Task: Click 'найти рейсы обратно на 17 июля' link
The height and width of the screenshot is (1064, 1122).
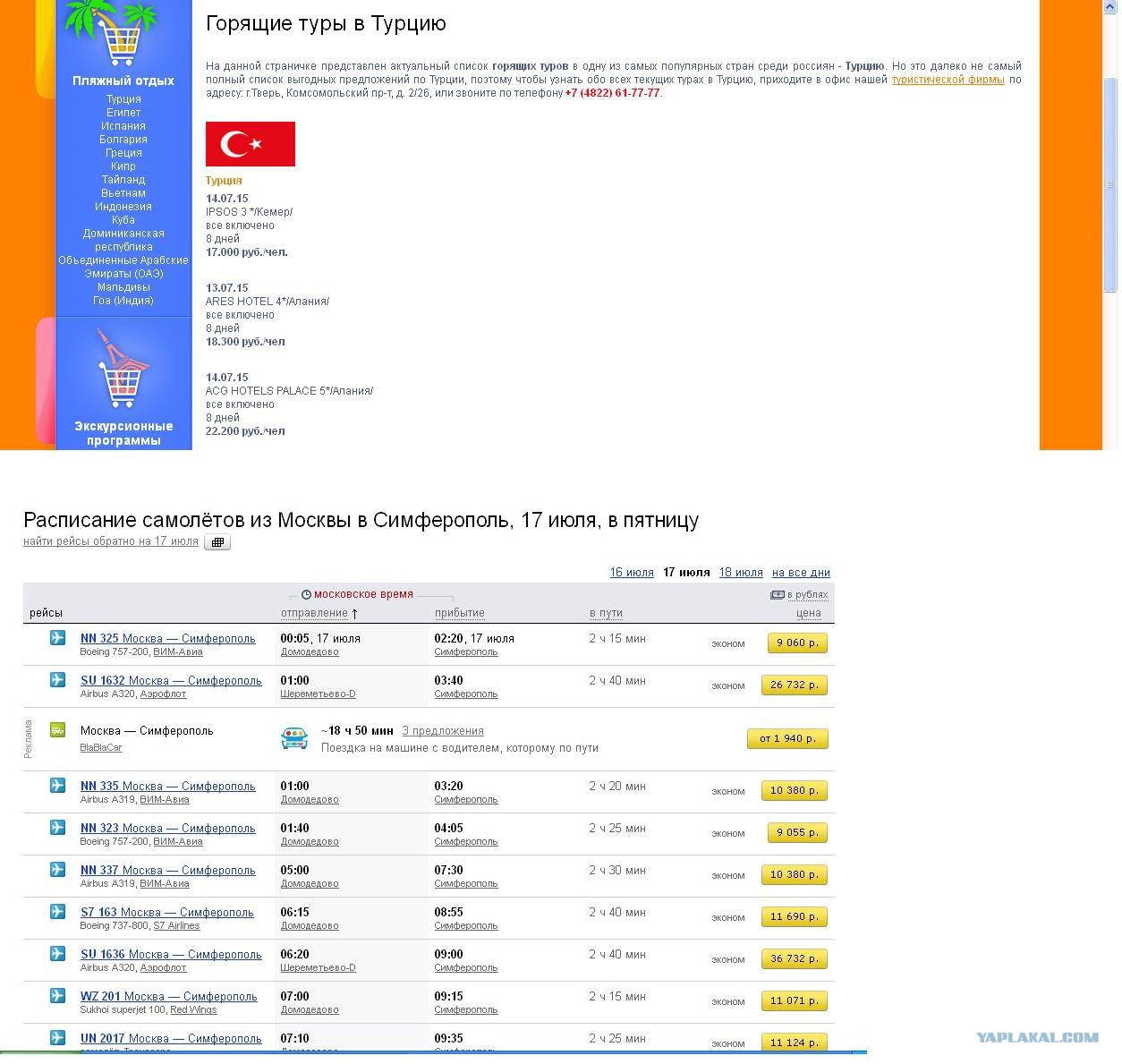Action: coord(111,541)
